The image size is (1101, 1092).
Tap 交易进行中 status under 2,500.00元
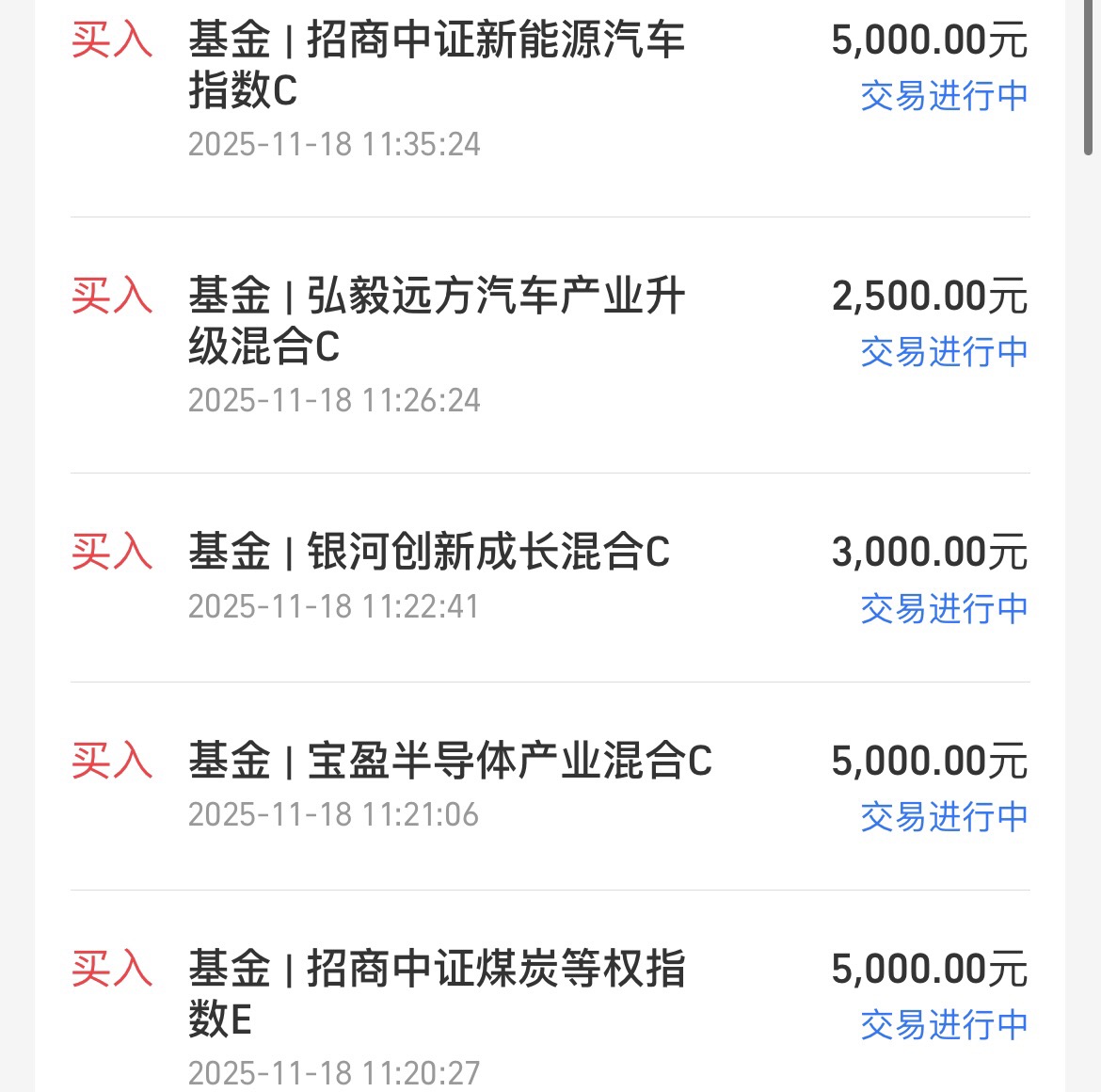click(945, 351)
